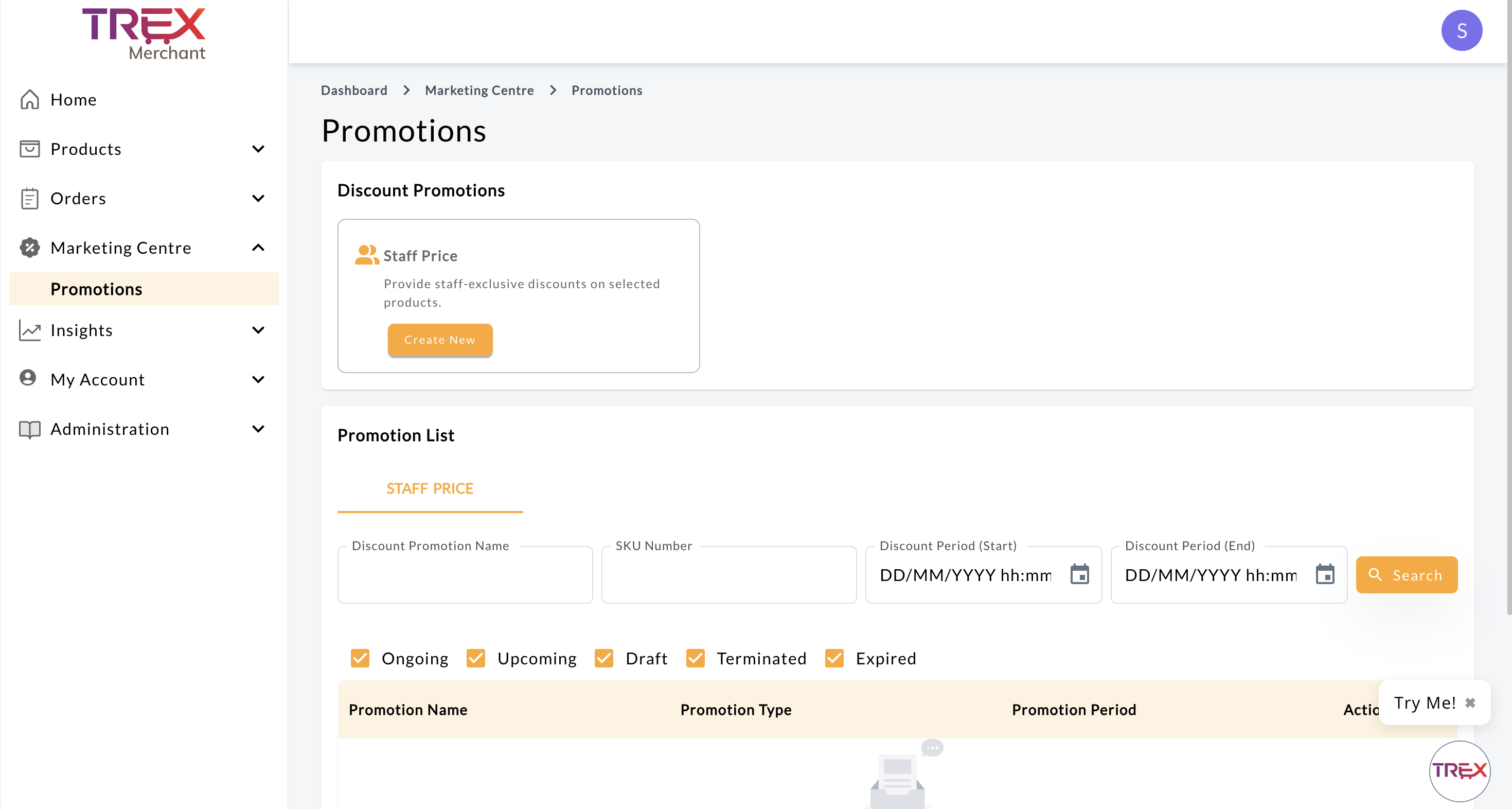Click the Orders clipboard icon
The image size is (1512, 809).
[29, 199]
